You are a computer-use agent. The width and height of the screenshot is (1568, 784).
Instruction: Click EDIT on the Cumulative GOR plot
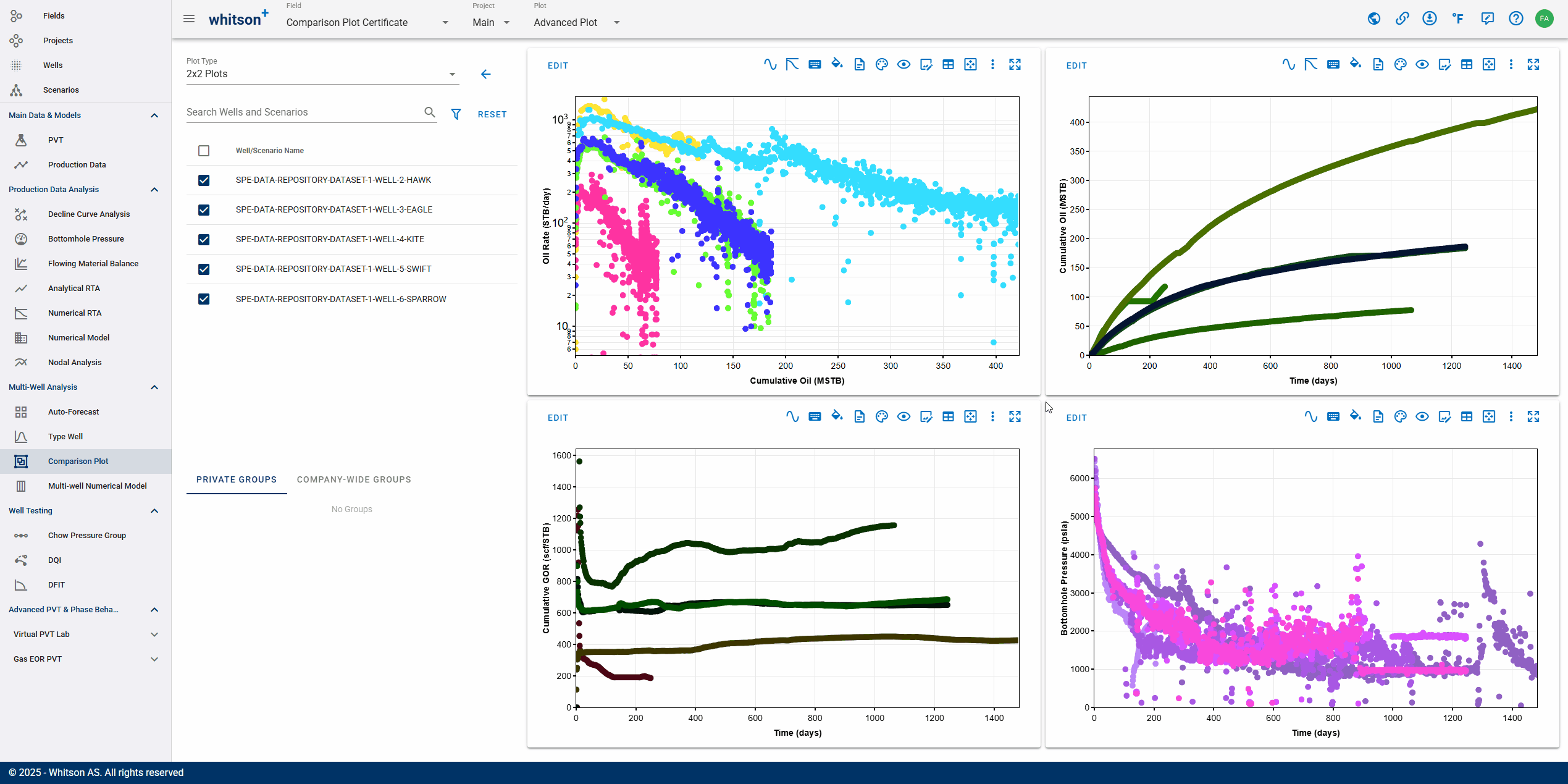pos(558,418)
